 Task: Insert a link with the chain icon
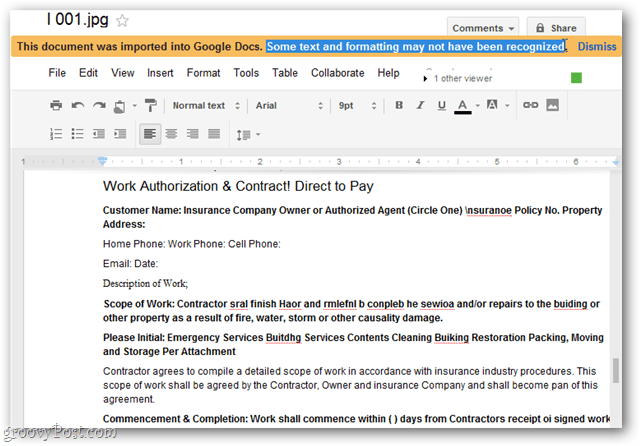click(x=530, y=105)
